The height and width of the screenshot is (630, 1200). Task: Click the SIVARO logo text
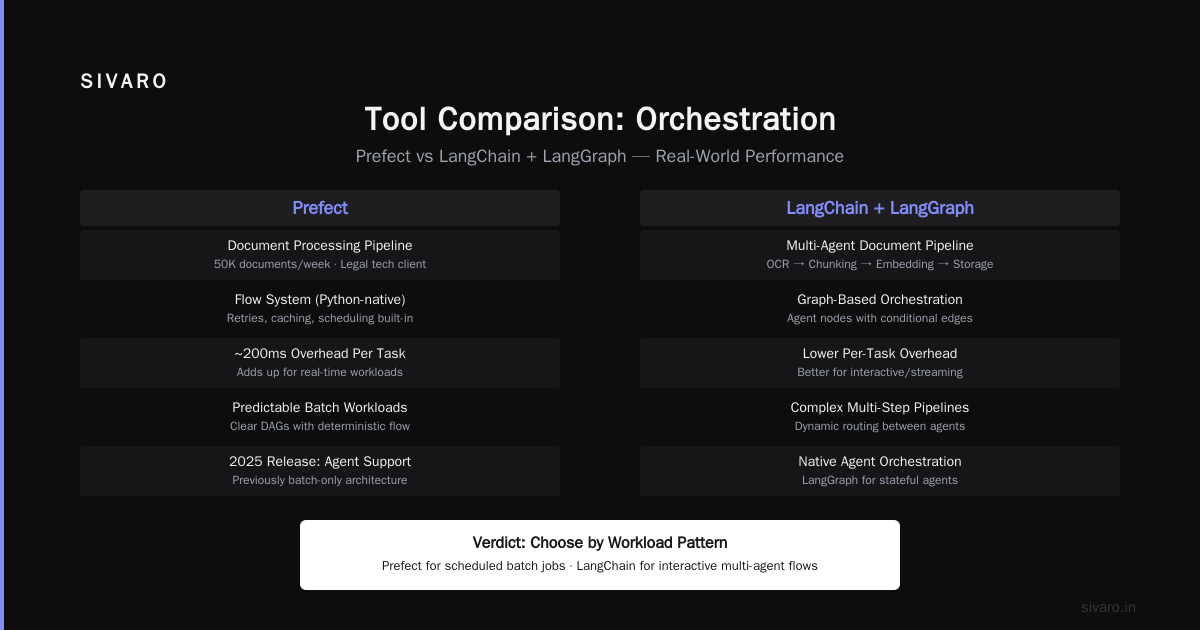click(124, 82)
